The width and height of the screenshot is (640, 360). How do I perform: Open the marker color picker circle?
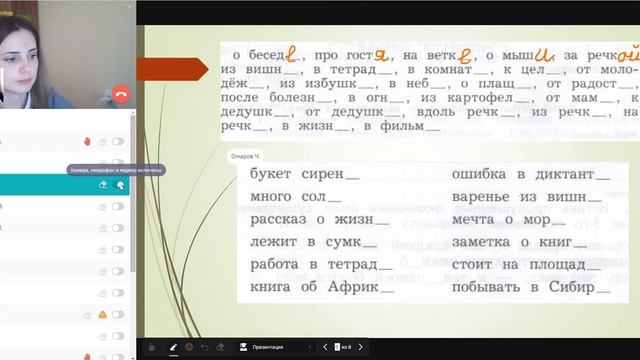[x=189, y=347]
